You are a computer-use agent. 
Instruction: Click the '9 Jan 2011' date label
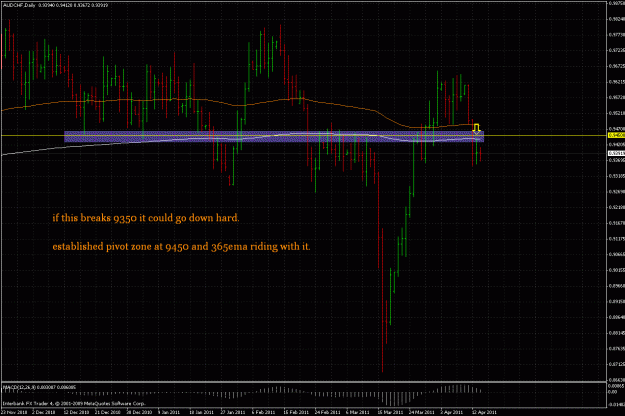(170, 412)
